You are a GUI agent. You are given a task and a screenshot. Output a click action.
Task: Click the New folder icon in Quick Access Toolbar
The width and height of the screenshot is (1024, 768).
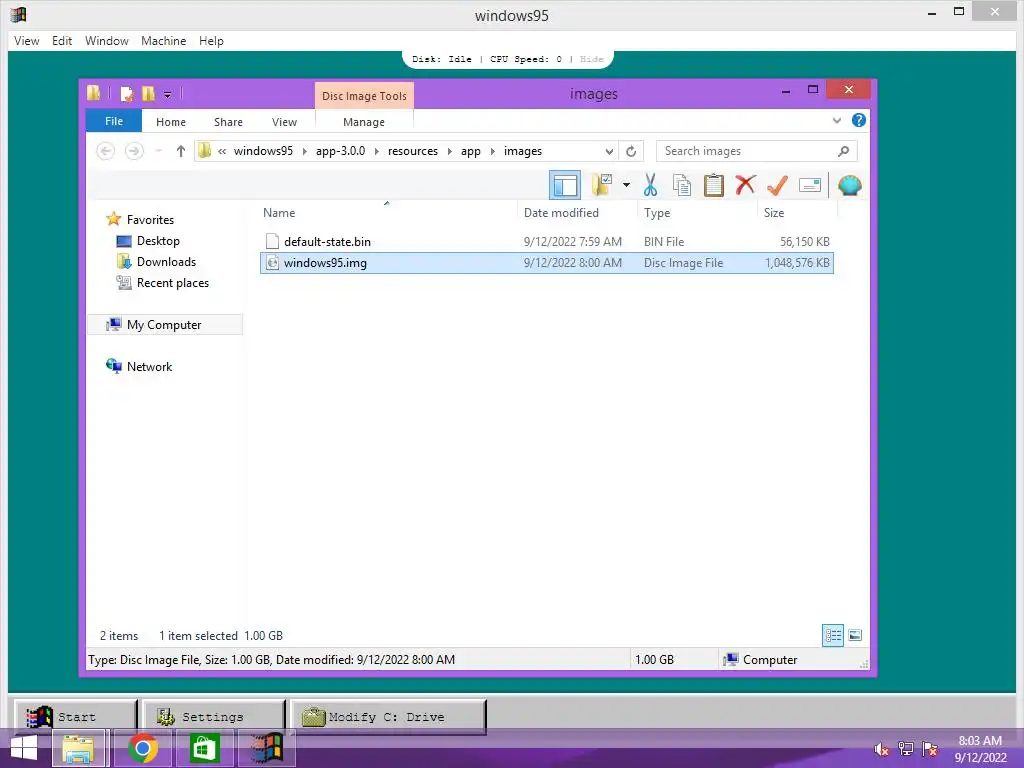[x=148, y=94]
